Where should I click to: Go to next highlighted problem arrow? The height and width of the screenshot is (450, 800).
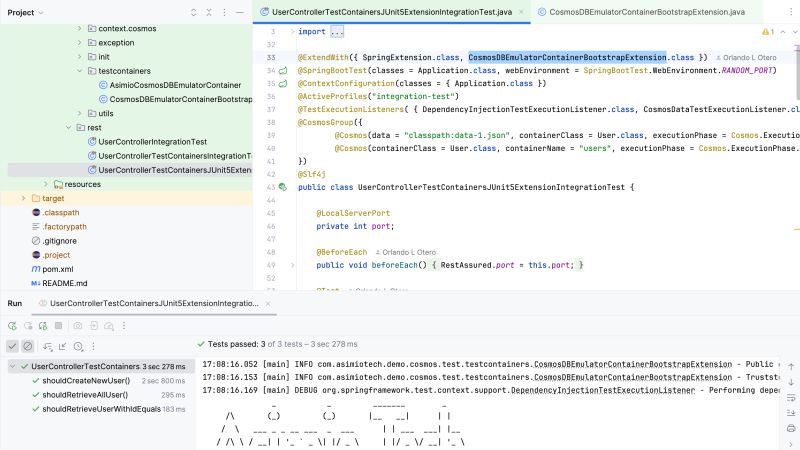[x=794, y=32]
